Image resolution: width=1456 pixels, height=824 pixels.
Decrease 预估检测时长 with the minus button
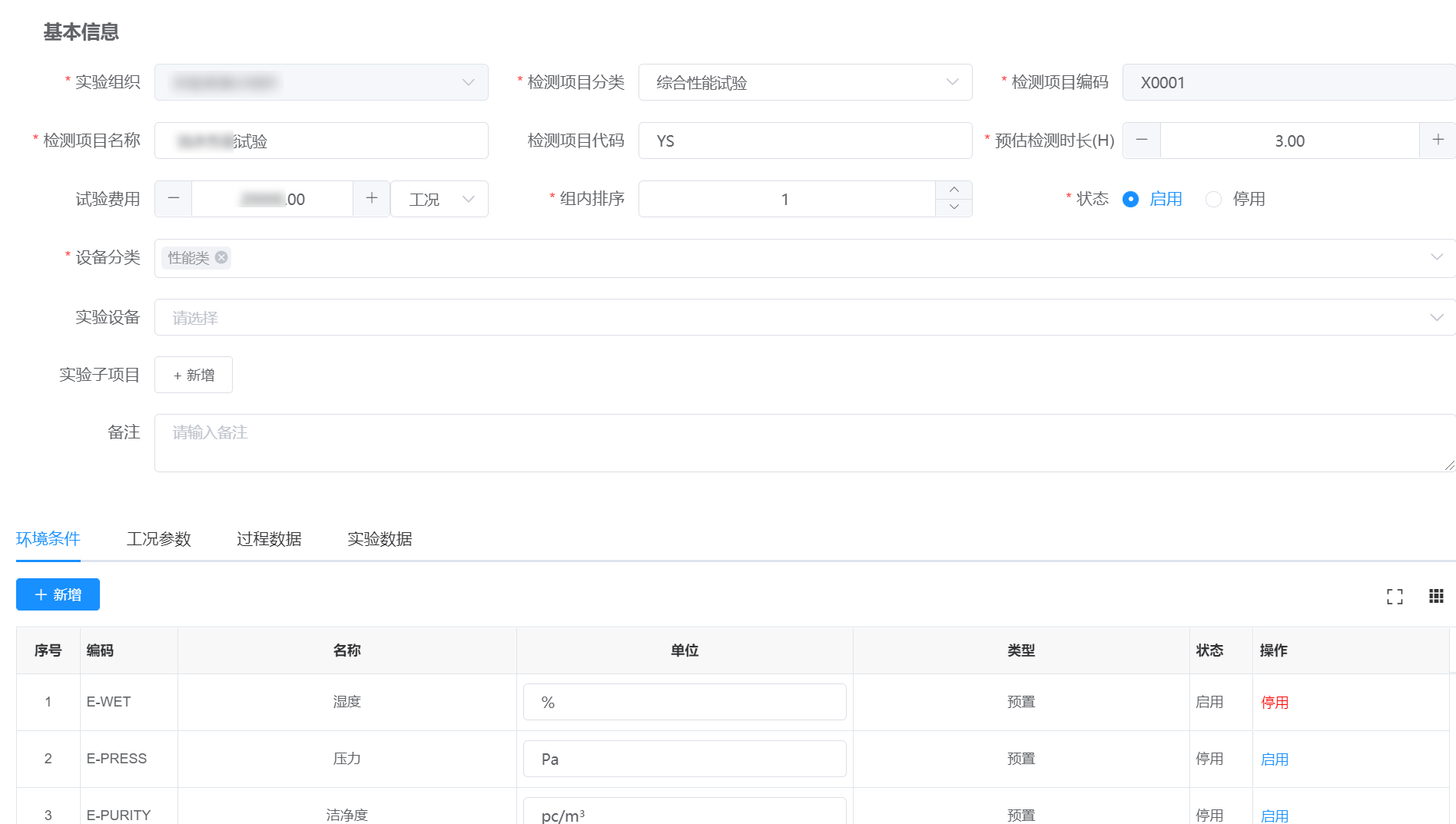[1142, 140]
